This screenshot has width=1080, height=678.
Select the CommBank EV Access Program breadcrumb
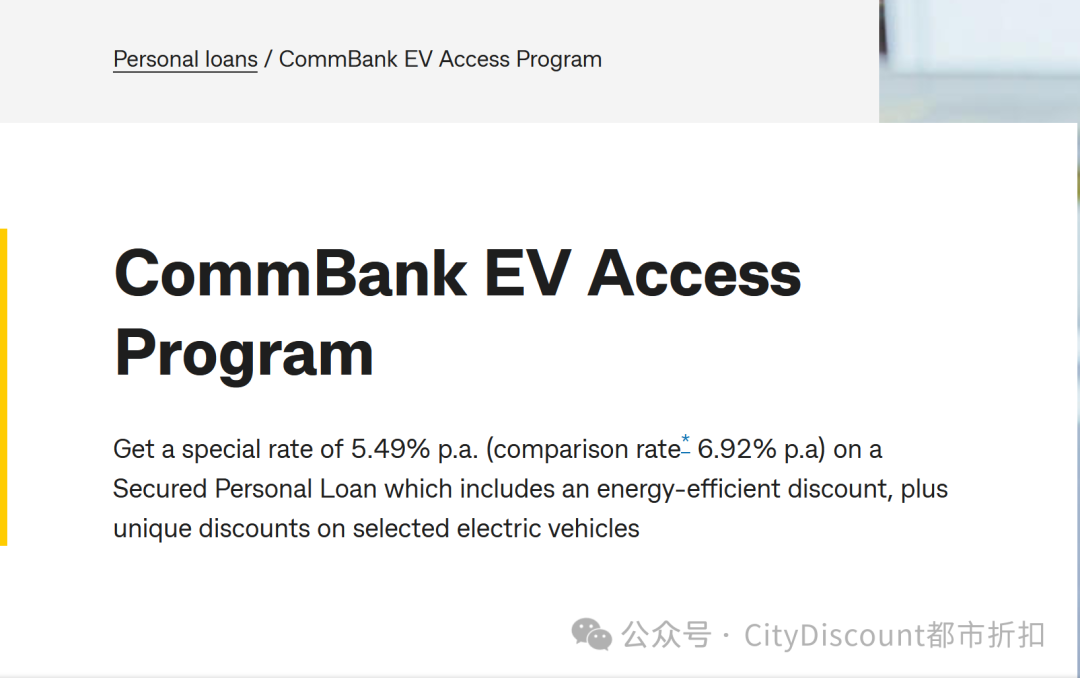440,60
